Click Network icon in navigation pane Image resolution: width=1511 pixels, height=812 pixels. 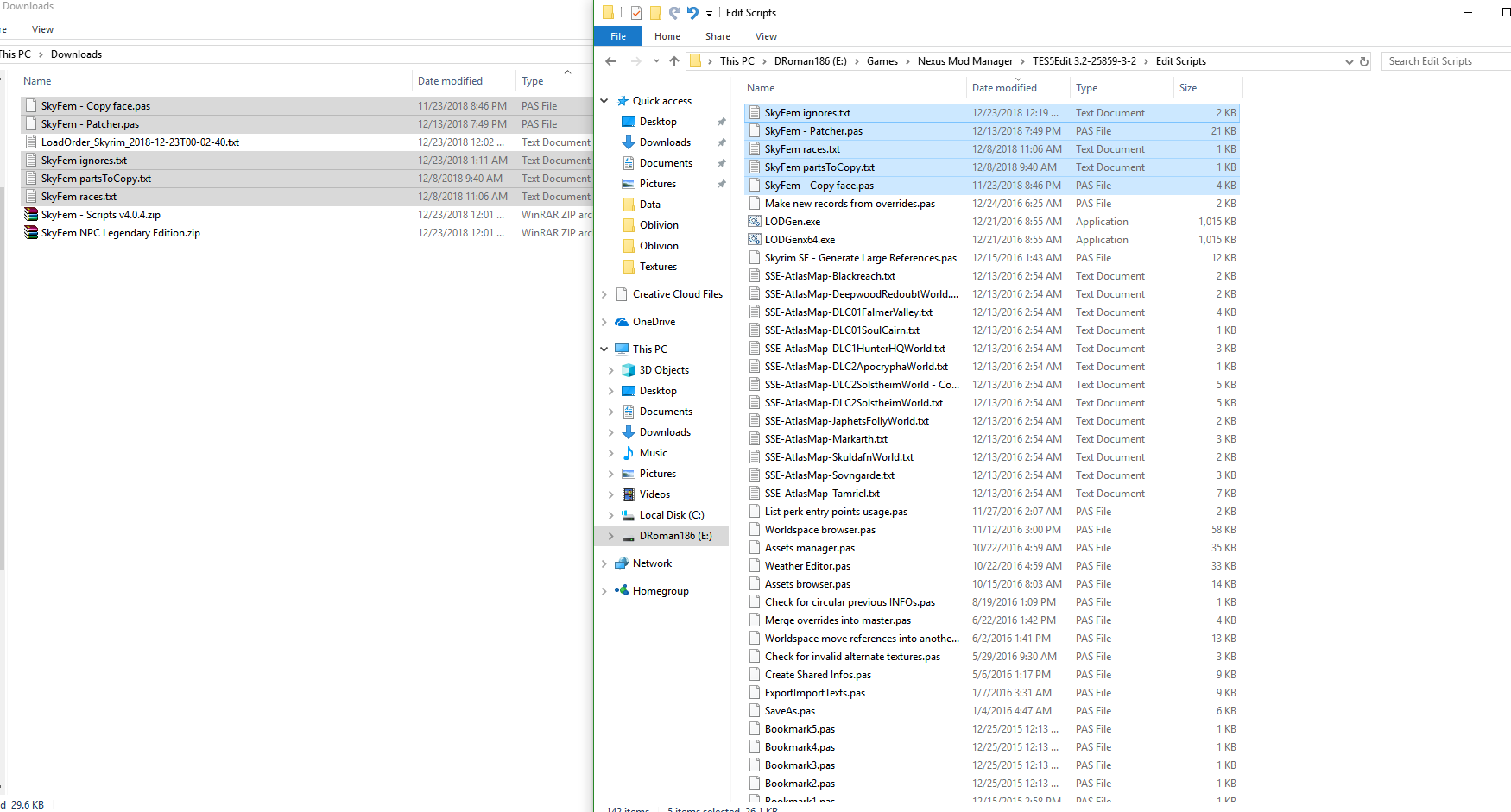pyautogui.click(x=622, y=563)
